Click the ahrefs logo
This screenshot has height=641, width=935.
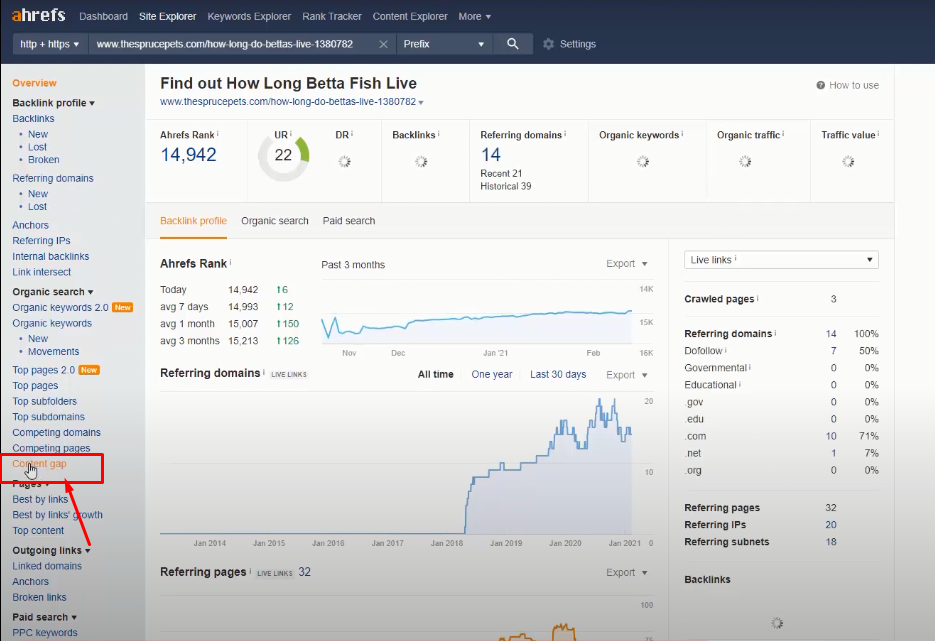38,15
